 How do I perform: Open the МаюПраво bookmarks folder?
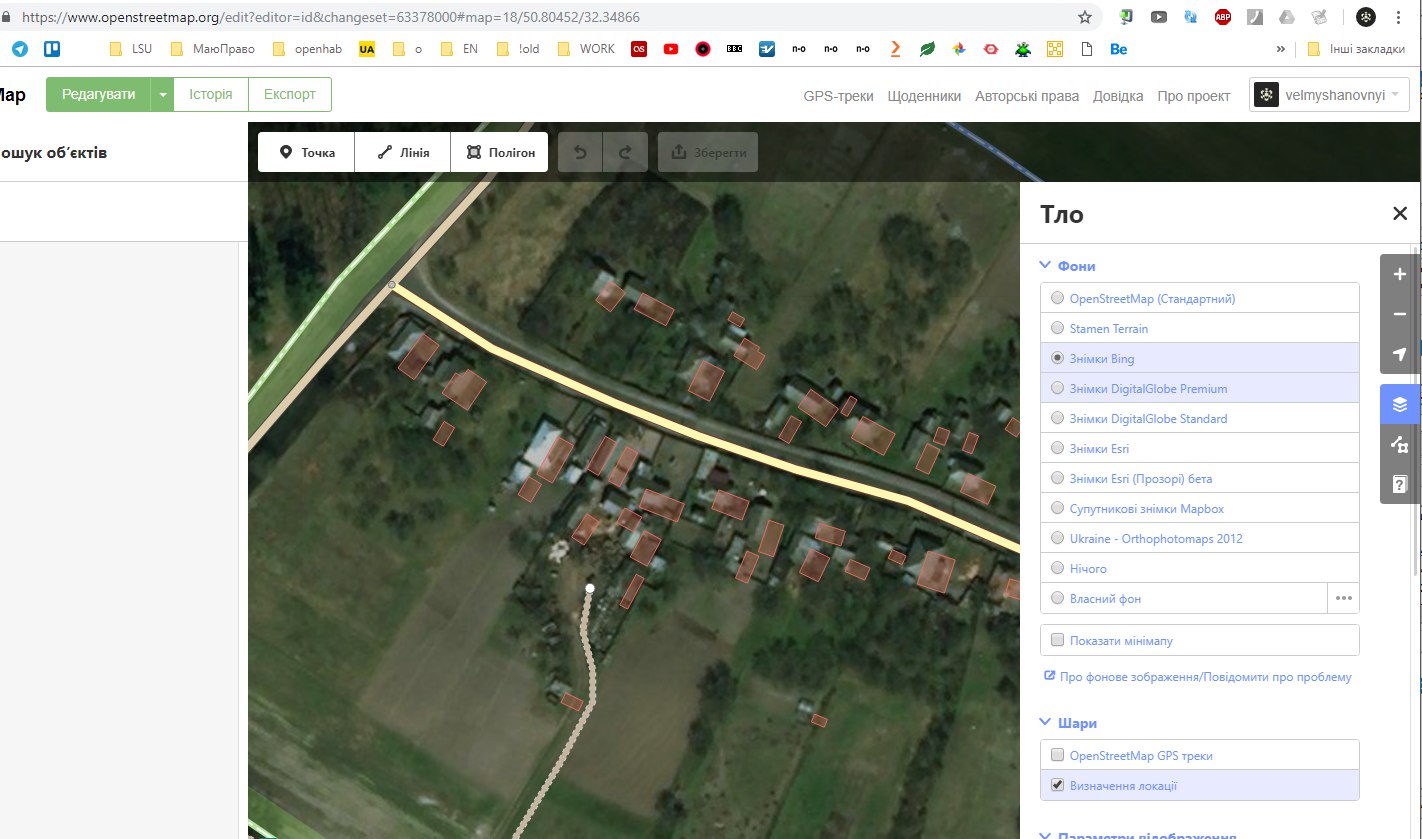213,48
